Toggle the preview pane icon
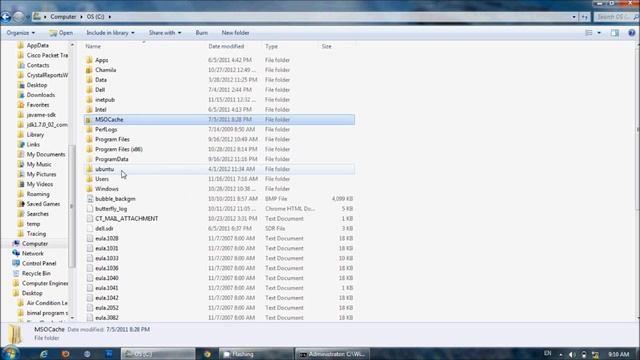The image size is (640, 360). (x=615, y=33)
